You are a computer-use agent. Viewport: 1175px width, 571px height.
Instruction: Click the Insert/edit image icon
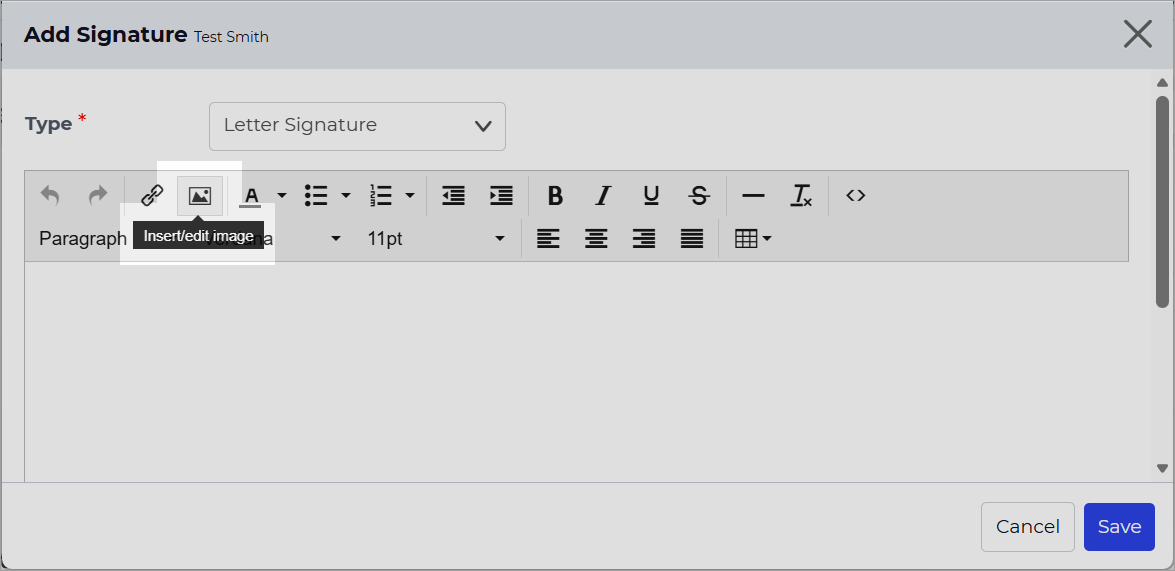199,196
